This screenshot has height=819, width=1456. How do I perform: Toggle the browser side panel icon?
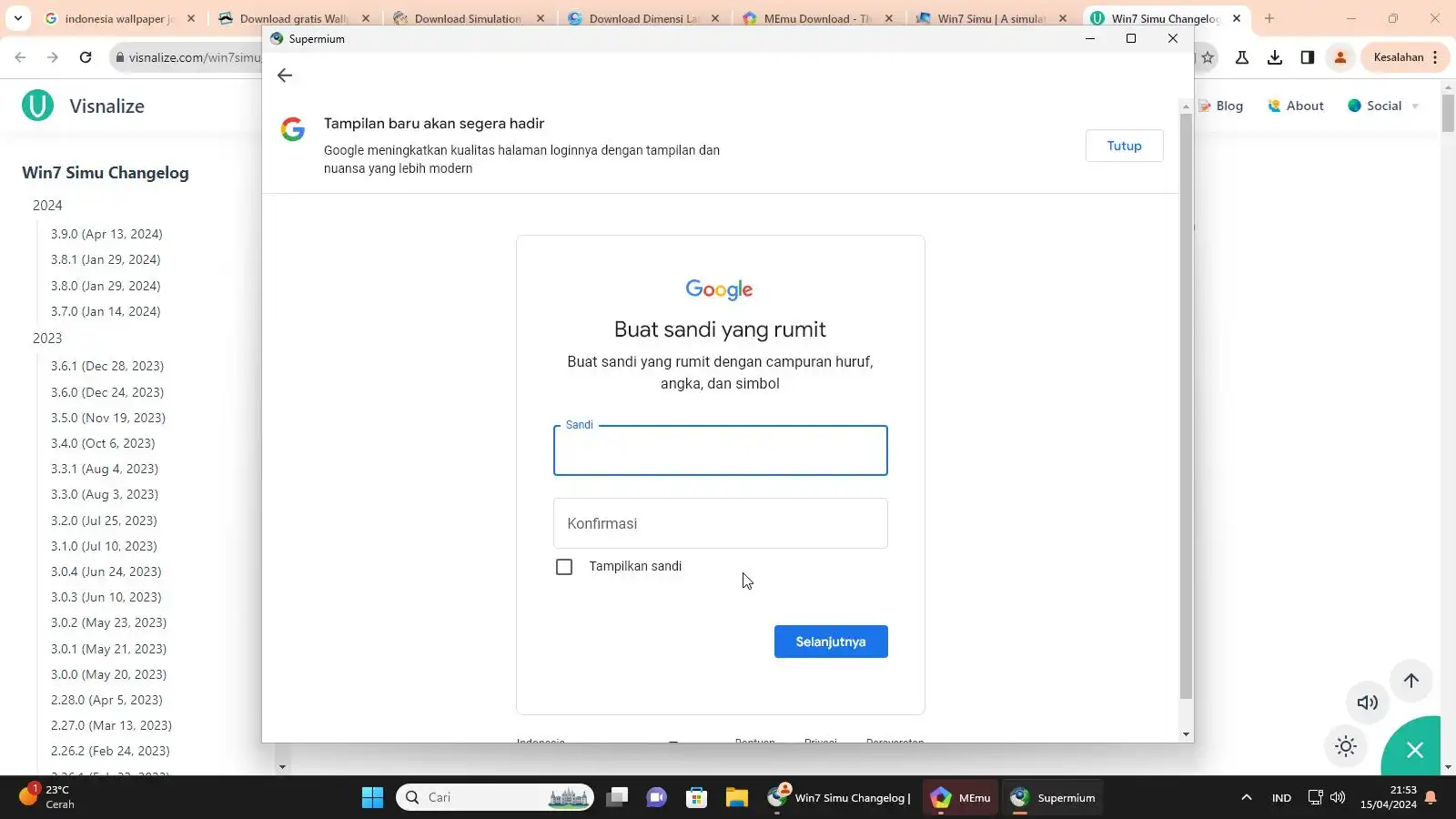point(1308,57)
